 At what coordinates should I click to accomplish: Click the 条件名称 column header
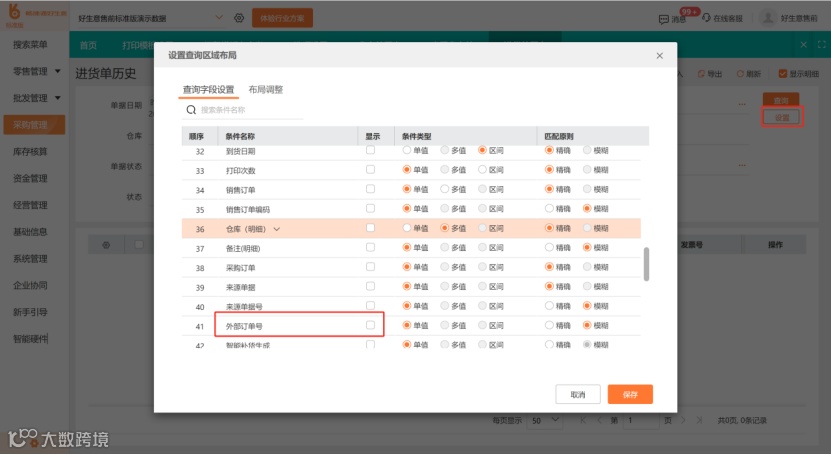coord(240,137)
